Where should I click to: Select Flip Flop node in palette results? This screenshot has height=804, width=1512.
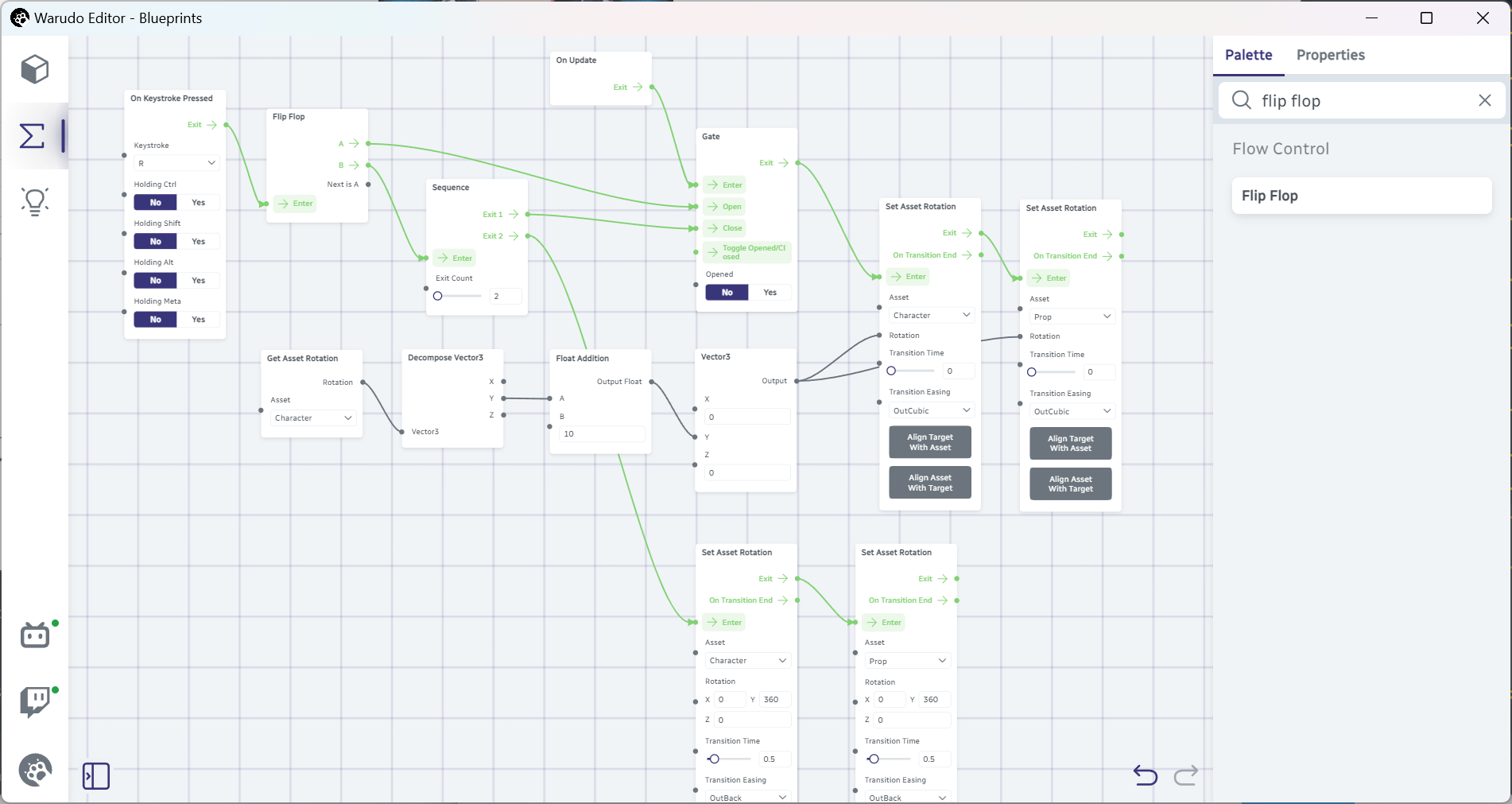click(1361, 196)
